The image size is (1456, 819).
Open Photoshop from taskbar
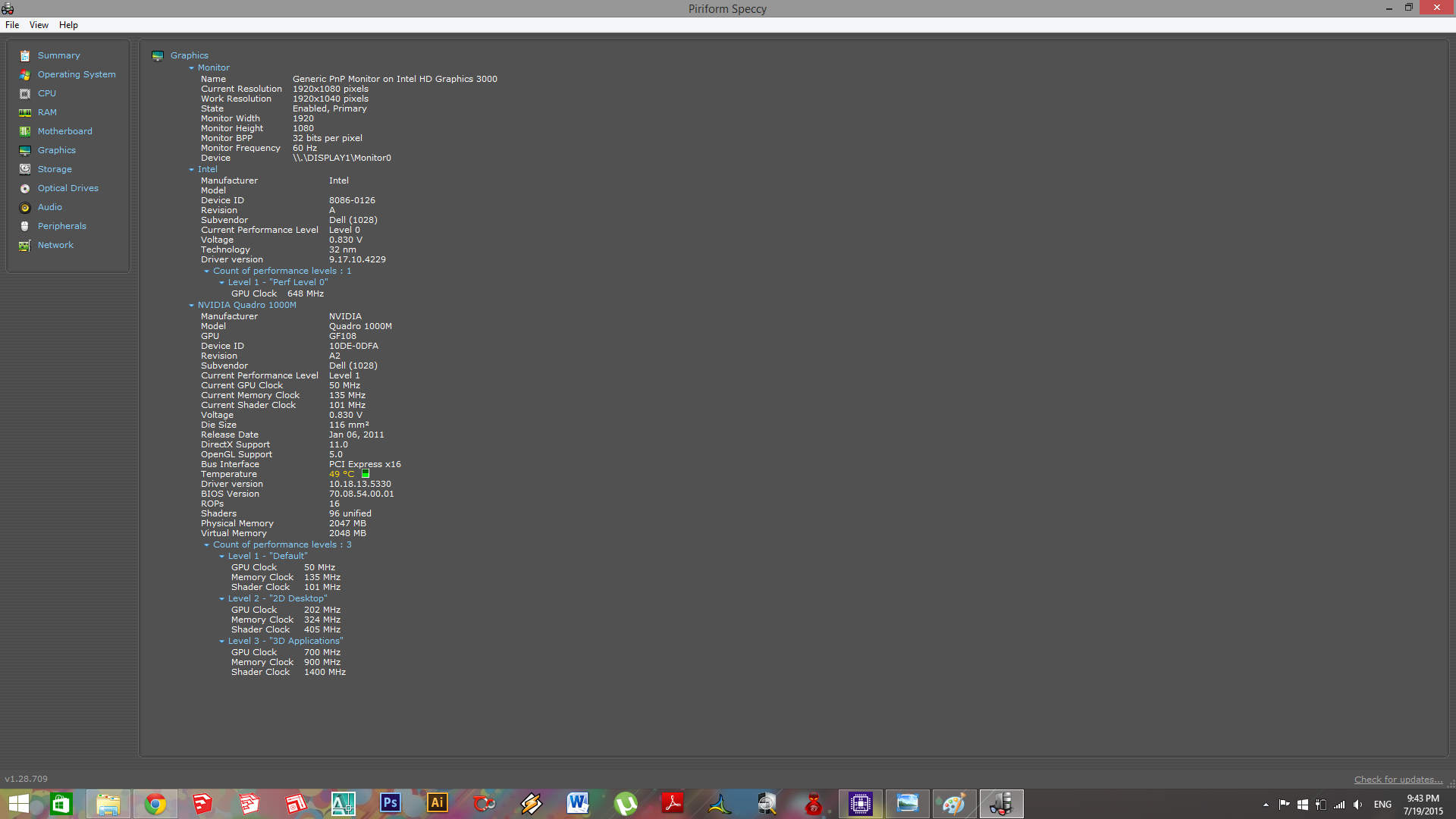[x=391, y=803]
